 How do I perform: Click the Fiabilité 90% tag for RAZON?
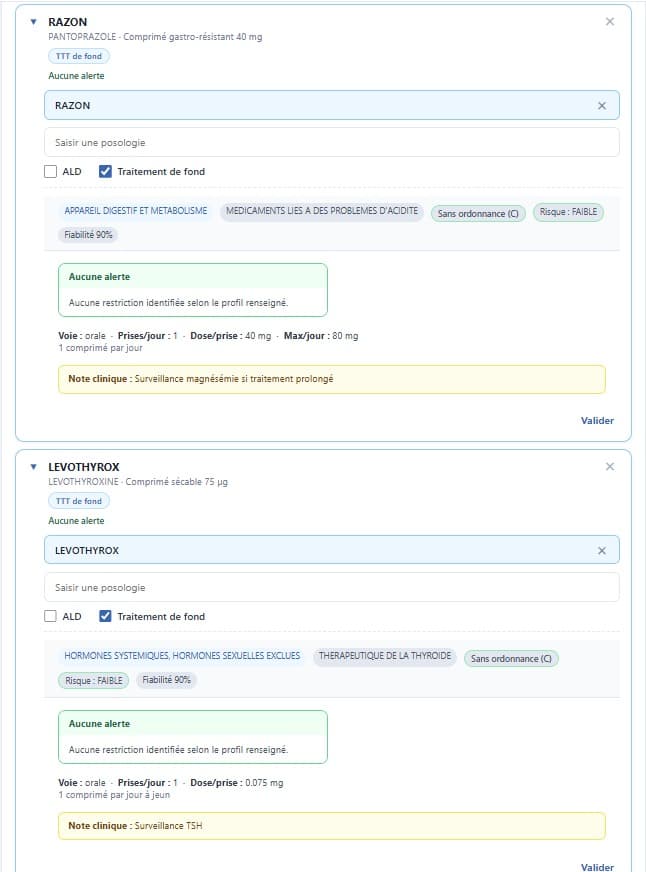(88, 235)
